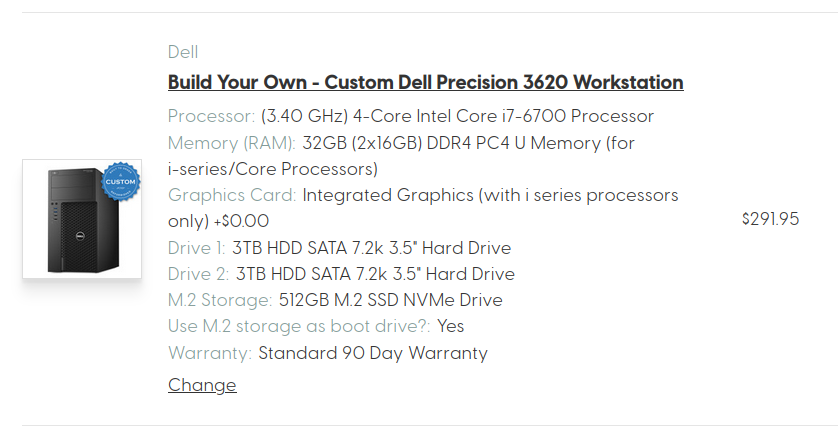The image size is (838, 441).
Task: Click the Processor: field label
Action: (x=212, y=116)
